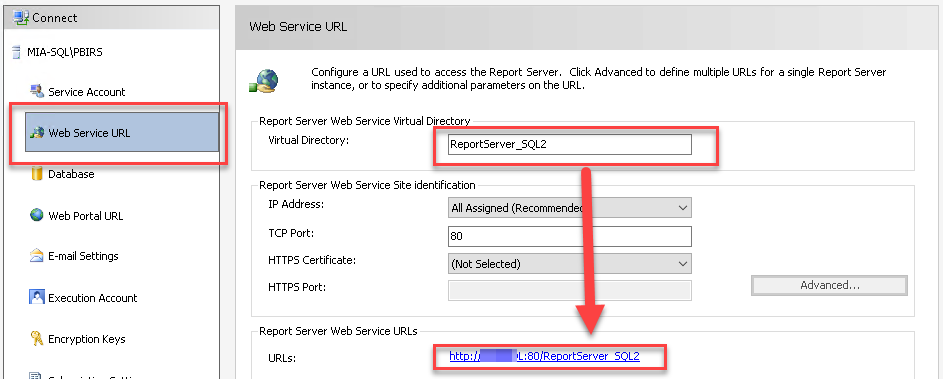Click the Connect button label

[x=55, y=18]
